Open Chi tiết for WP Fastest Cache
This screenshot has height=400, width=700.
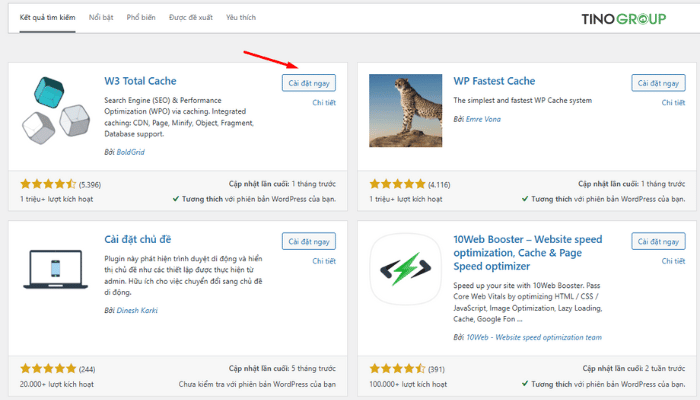click(673, 103)
